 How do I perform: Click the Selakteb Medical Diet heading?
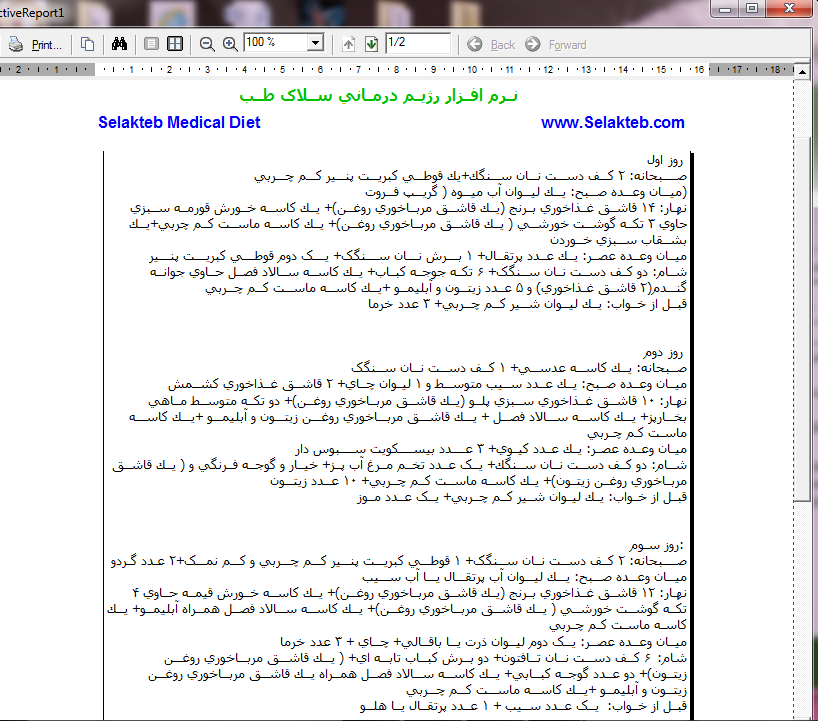[x=179, y=122]
